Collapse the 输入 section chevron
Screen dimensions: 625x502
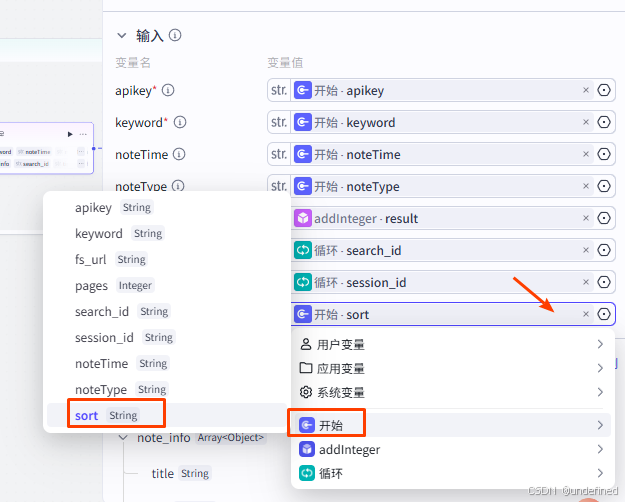tap(122, 35)
